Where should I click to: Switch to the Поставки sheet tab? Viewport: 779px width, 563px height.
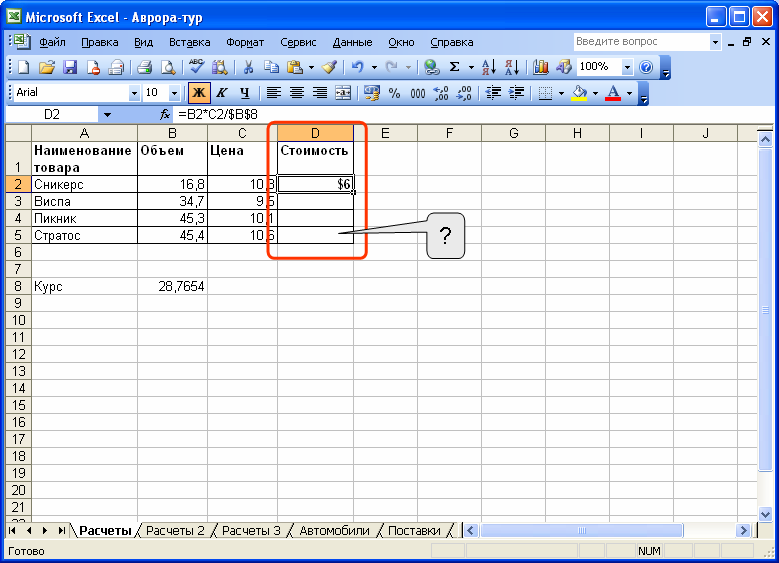(414, 531)
